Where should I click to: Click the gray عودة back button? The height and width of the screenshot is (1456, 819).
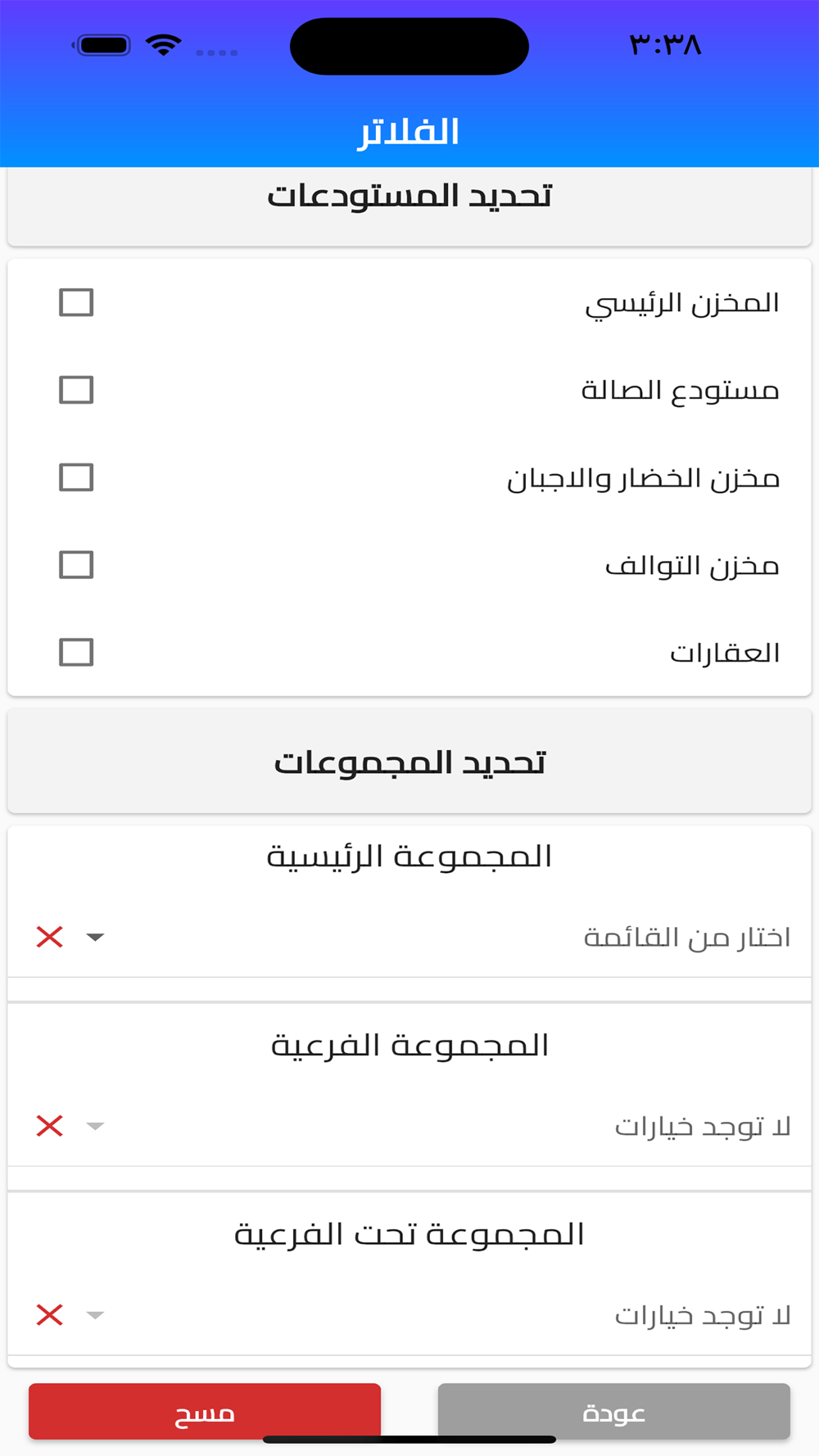click(x=614, y=1412)
